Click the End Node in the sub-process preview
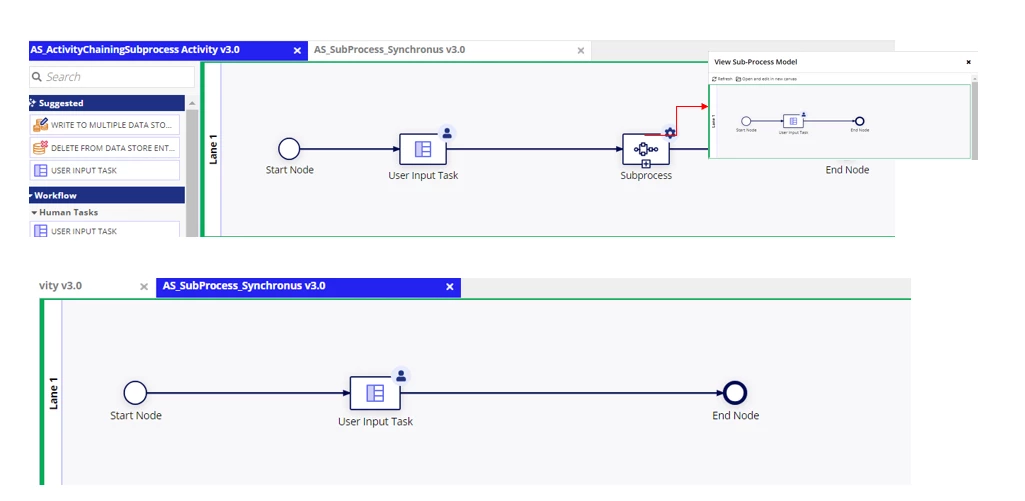The width and height of the screenshot is (1025, 501). tap(860, 121)
